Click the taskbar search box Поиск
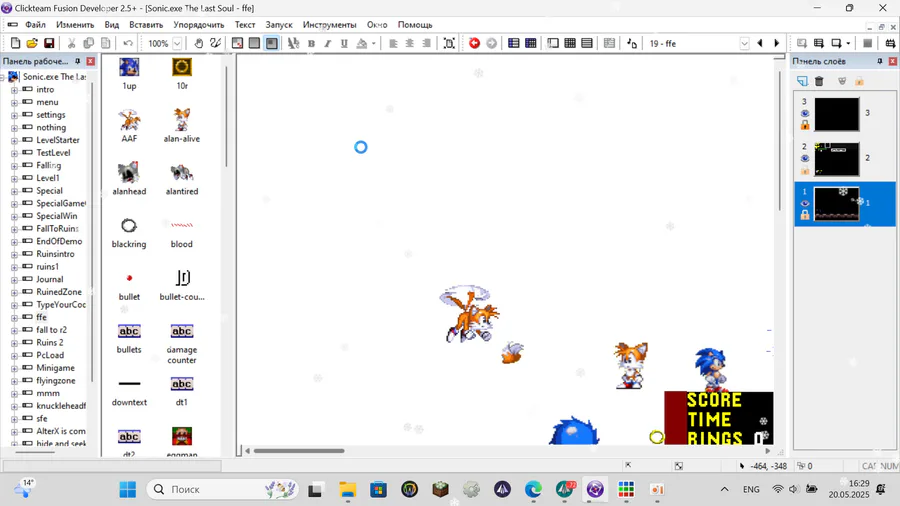This screenshot has width=900, height=506. point(222,489)
